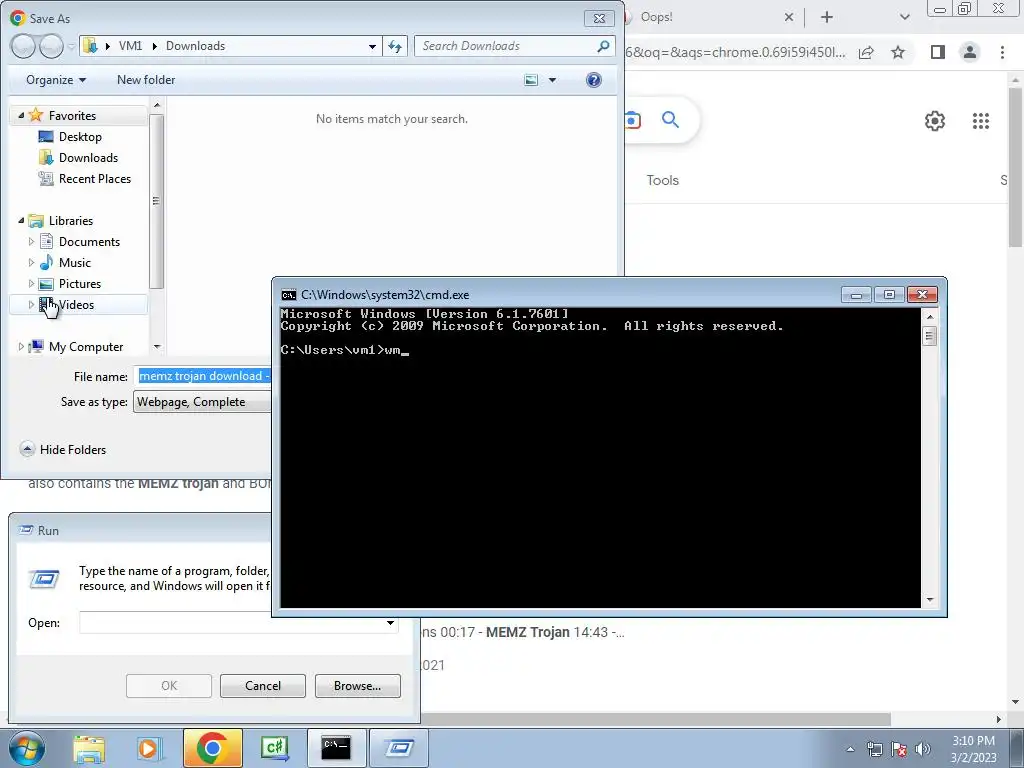Show hidden system tray icons
This screenshot has width=1024, height=768.
point(850,749)
